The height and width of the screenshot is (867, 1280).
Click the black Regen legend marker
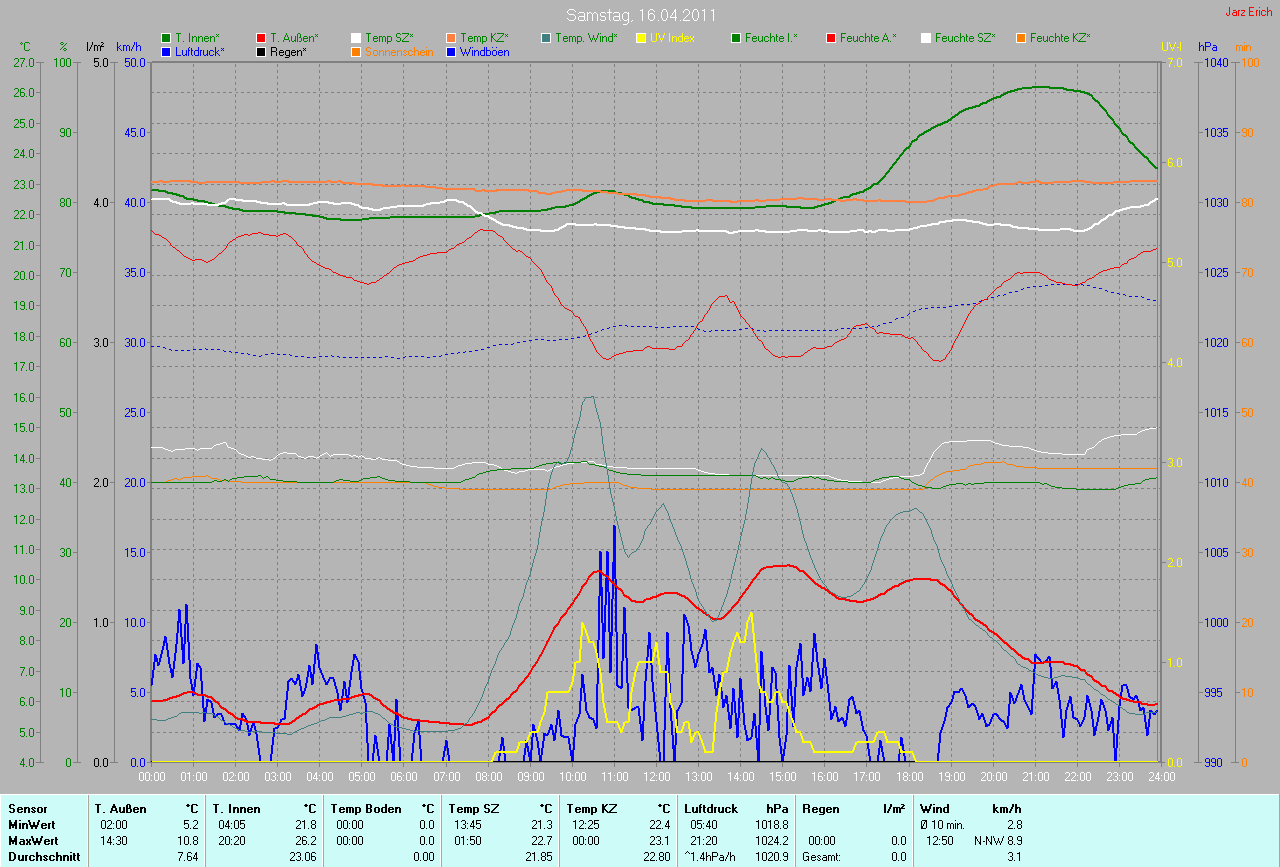[261, 51]
